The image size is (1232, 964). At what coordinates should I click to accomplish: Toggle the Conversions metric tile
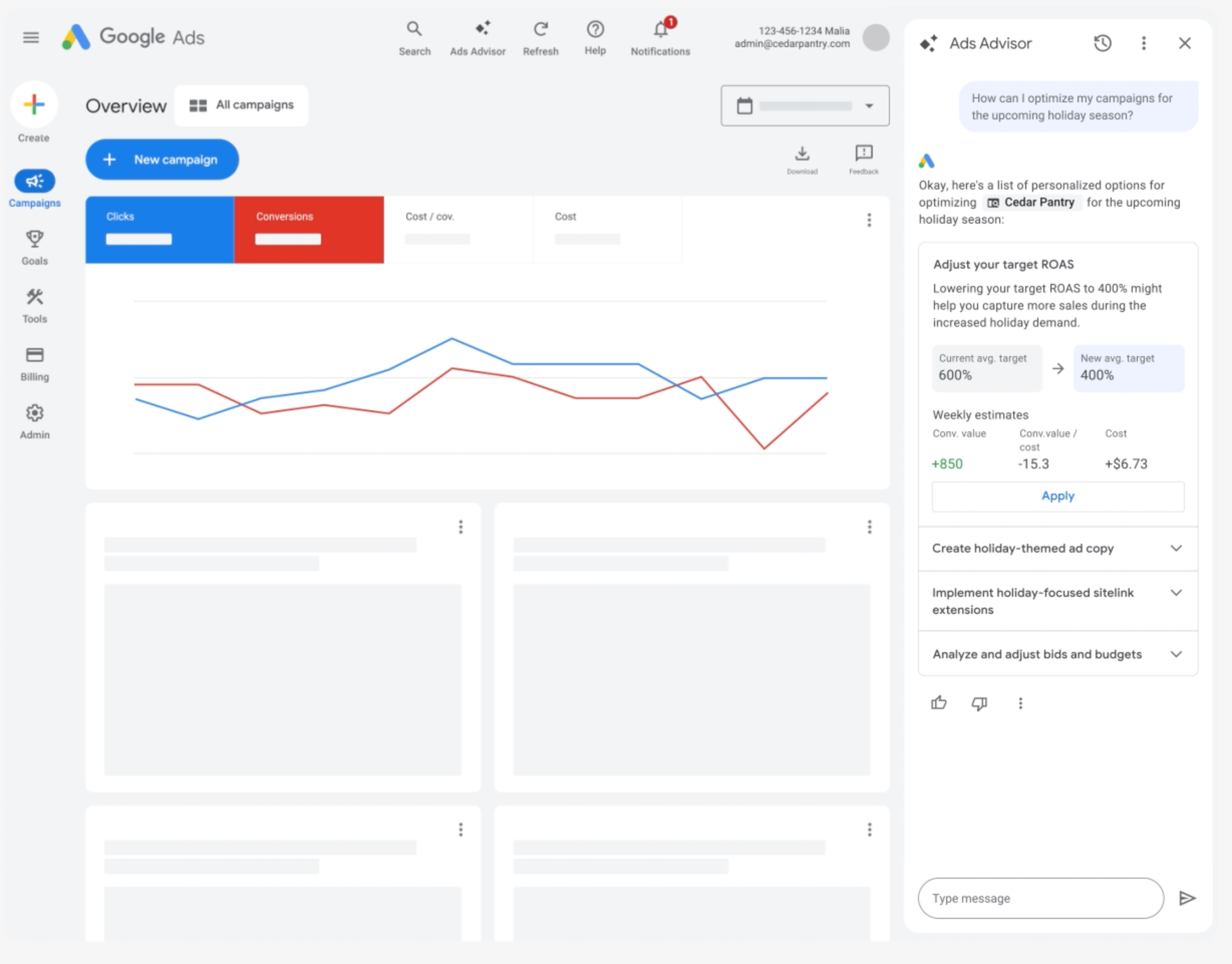click(x=309, y=229)
